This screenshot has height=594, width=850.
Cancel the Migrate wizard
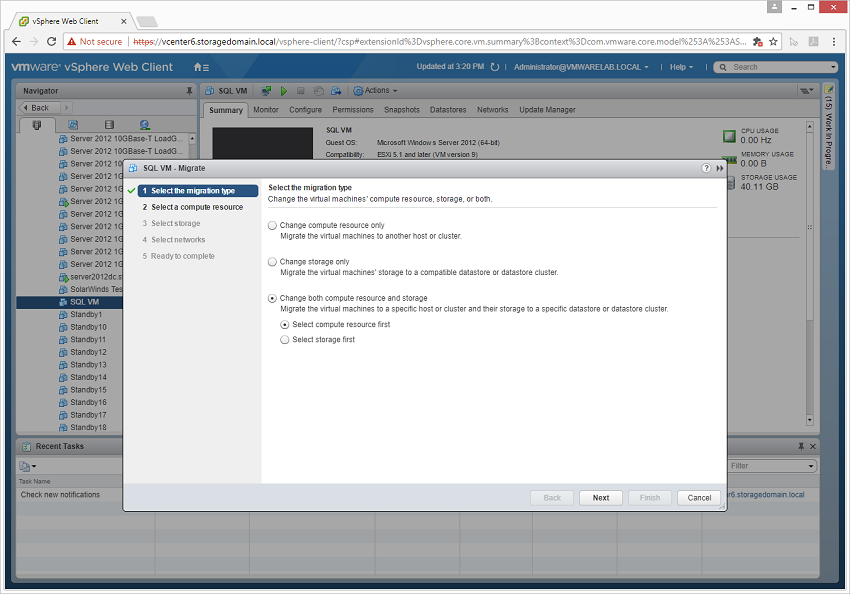click(x=699, y=498)
